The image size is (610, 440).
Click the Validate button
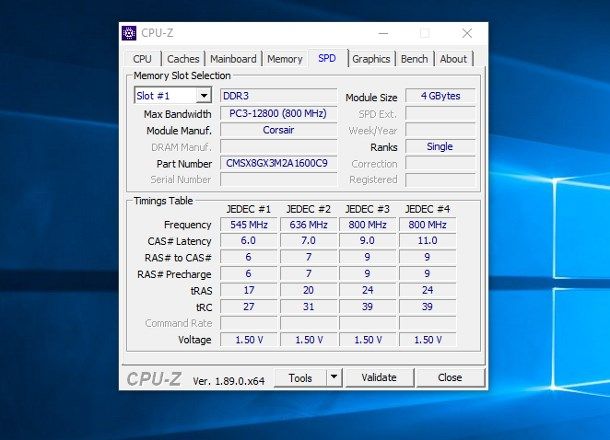click(x=379, y=377)
